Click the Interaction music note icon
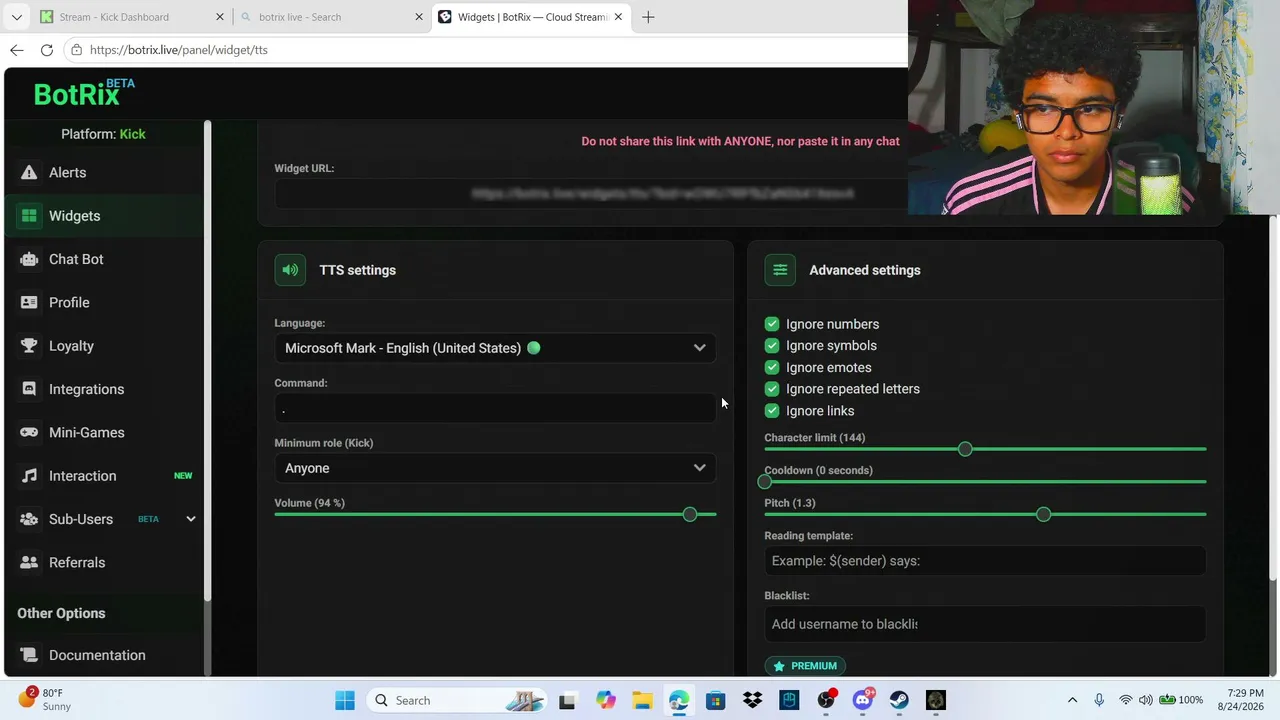This screenshot has height=720, width=1280. pos(29,476)
